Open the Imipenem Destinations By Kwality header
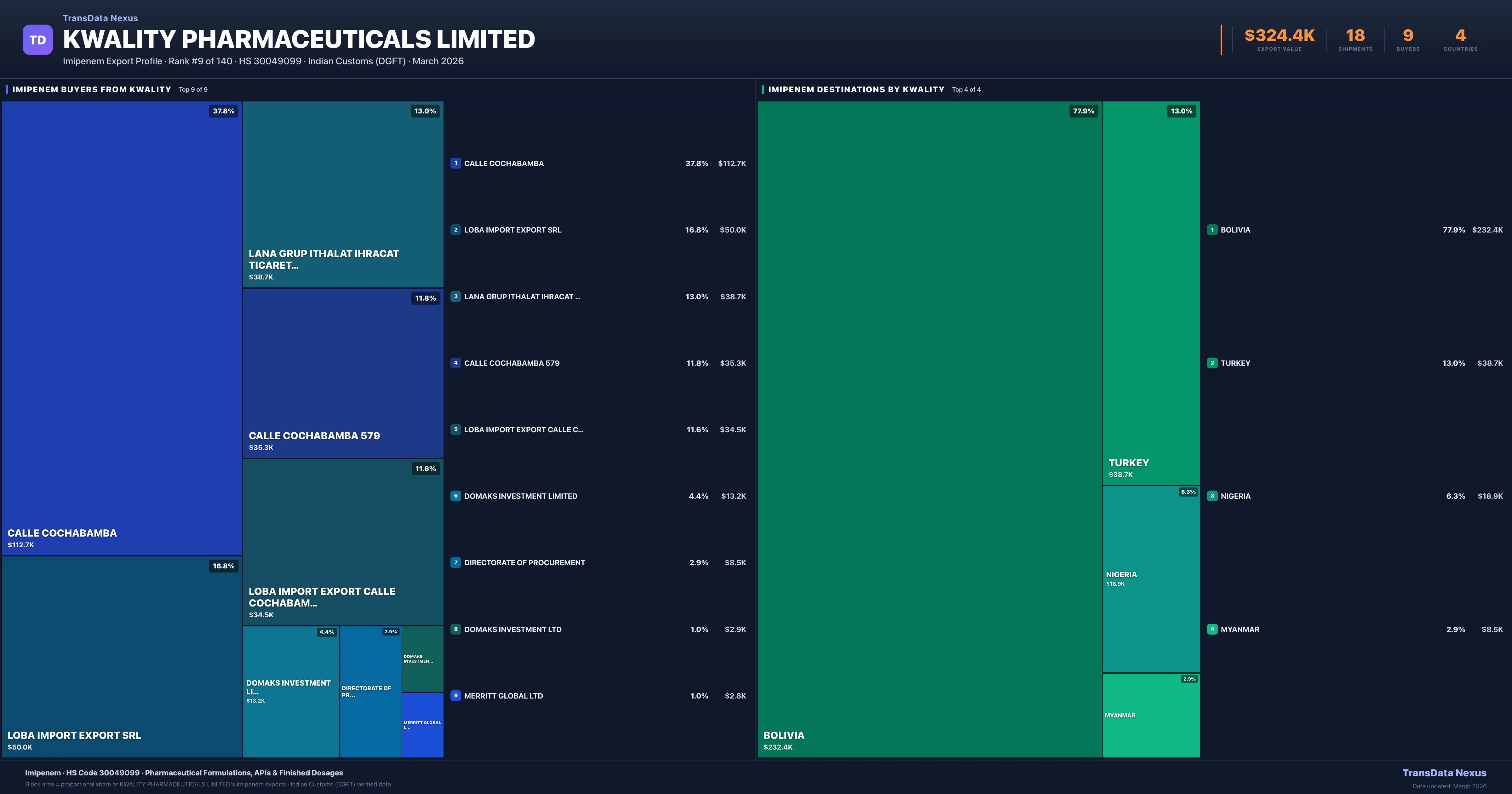The height and width of the screenshot is (794, 1512). click(x=856, y=89)
